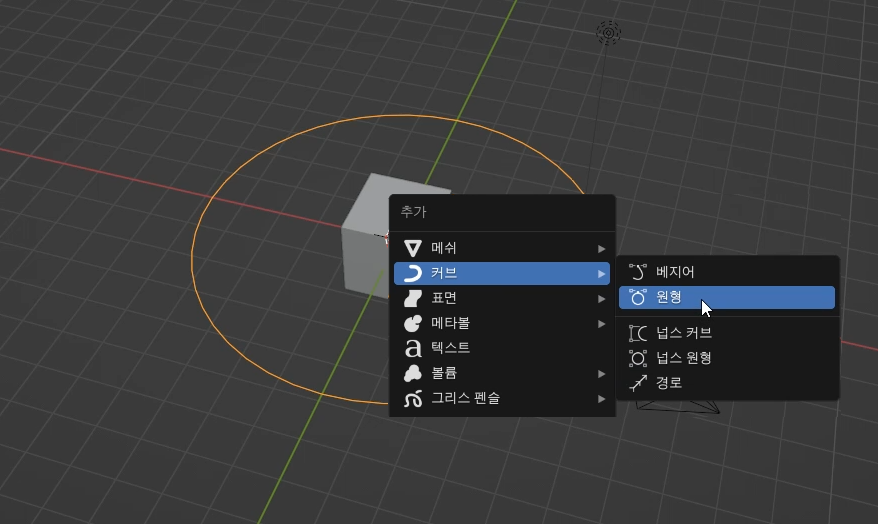878x524 pixels.
Task: Click the surface icon beside 표면
Action: pyautogui.click(x=413, y=298)
